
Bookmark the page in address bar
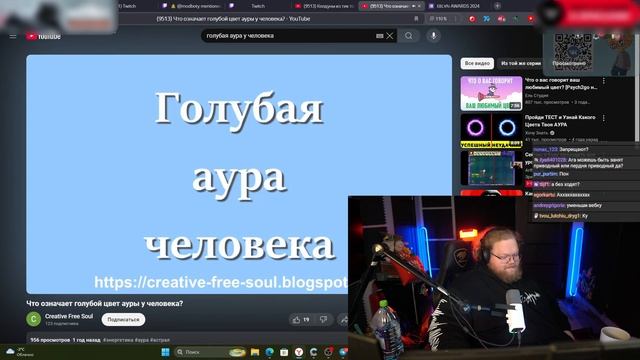416,19
